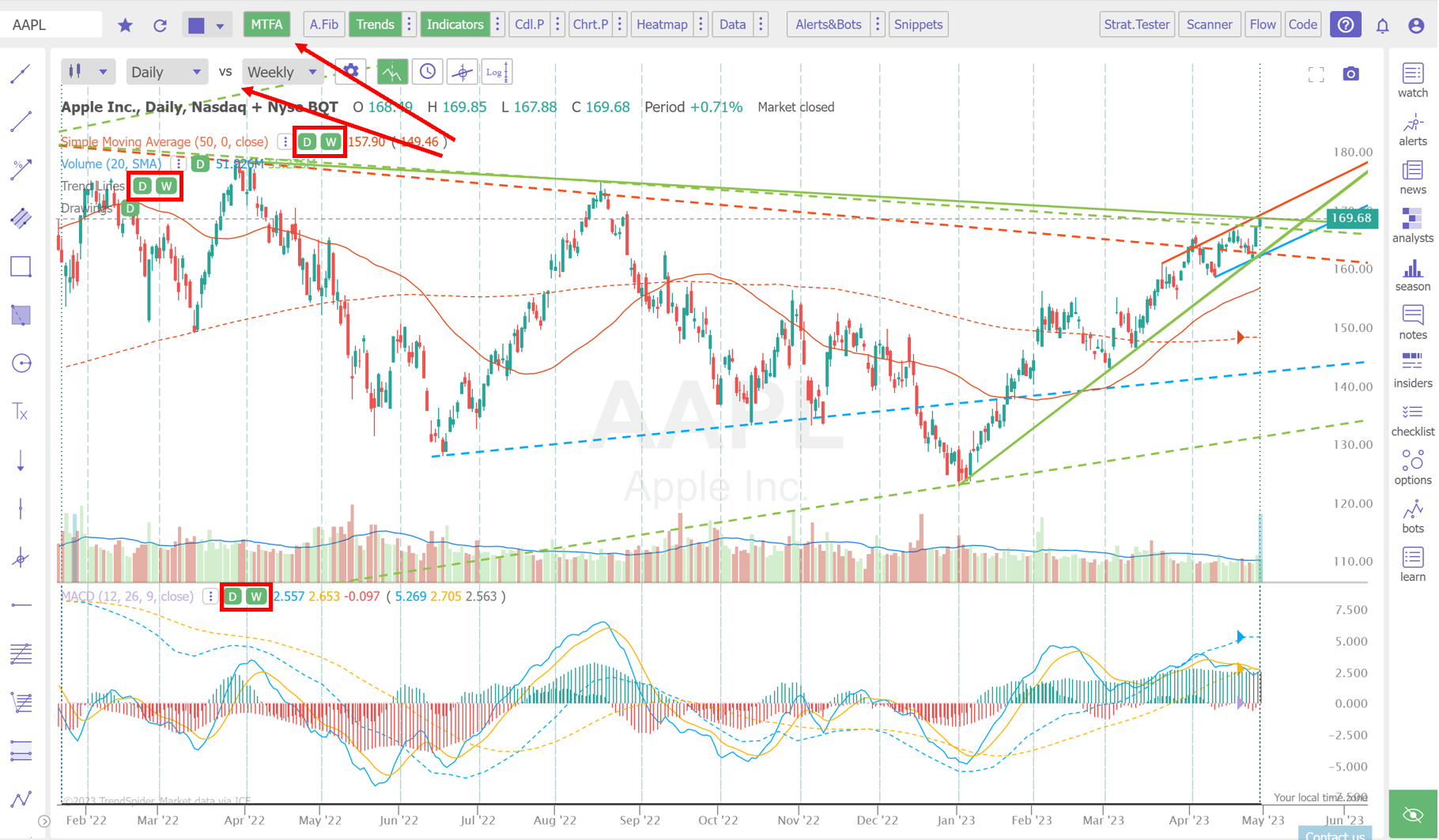1439x840 pixels.
Task: Open the watch list panel
Action: 1412,81
